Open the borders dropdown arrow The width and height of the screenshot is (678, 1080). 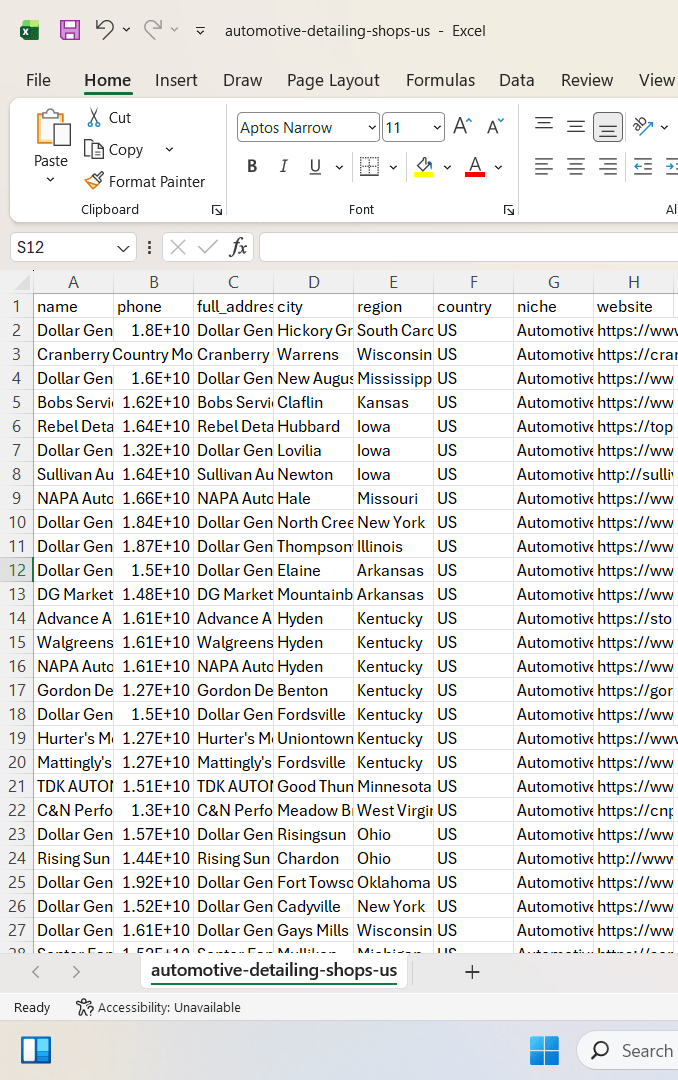click(x=393, y=167)
